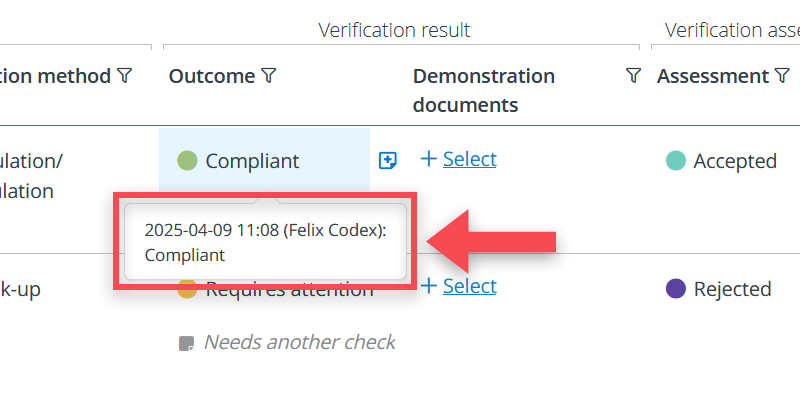Click the Demonstration documents column header
800x400 pixels.
[x=483, y=90]
